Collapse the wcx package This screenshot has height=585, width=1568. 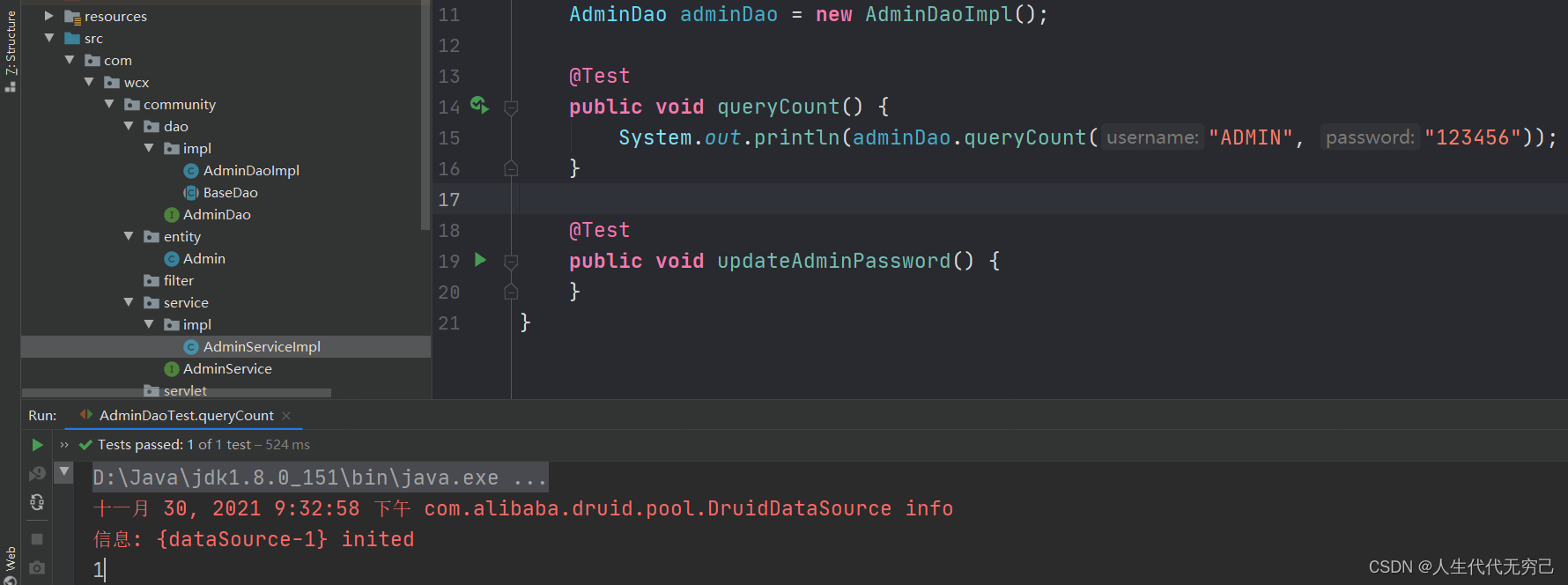click(x=89, y=82)
